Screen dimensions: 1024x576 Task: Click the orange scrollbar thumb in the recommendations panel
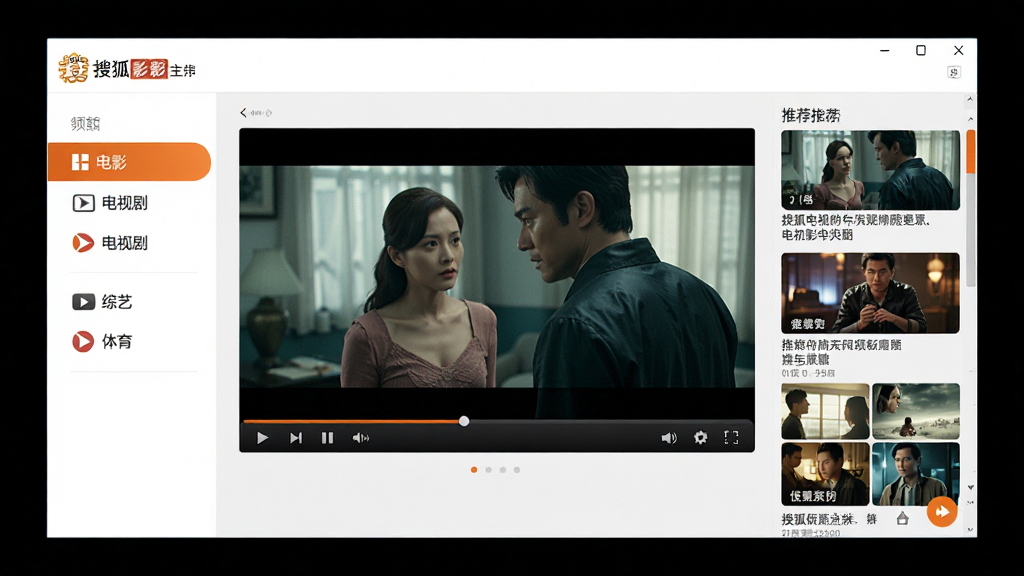click(970, 152)
